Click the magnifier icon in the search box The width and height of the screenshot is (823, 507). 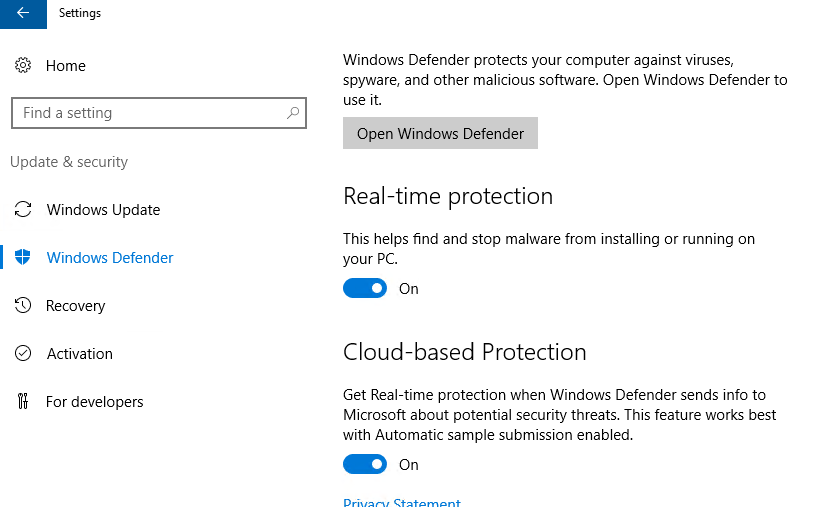(293, 113)
